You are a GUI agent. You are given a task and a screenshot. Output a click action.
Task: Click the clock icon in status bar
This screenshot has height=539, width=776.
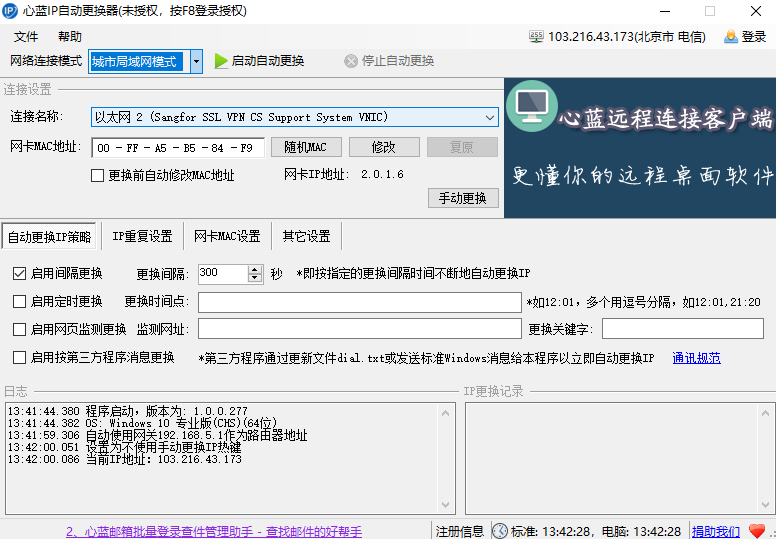[500, 531]
